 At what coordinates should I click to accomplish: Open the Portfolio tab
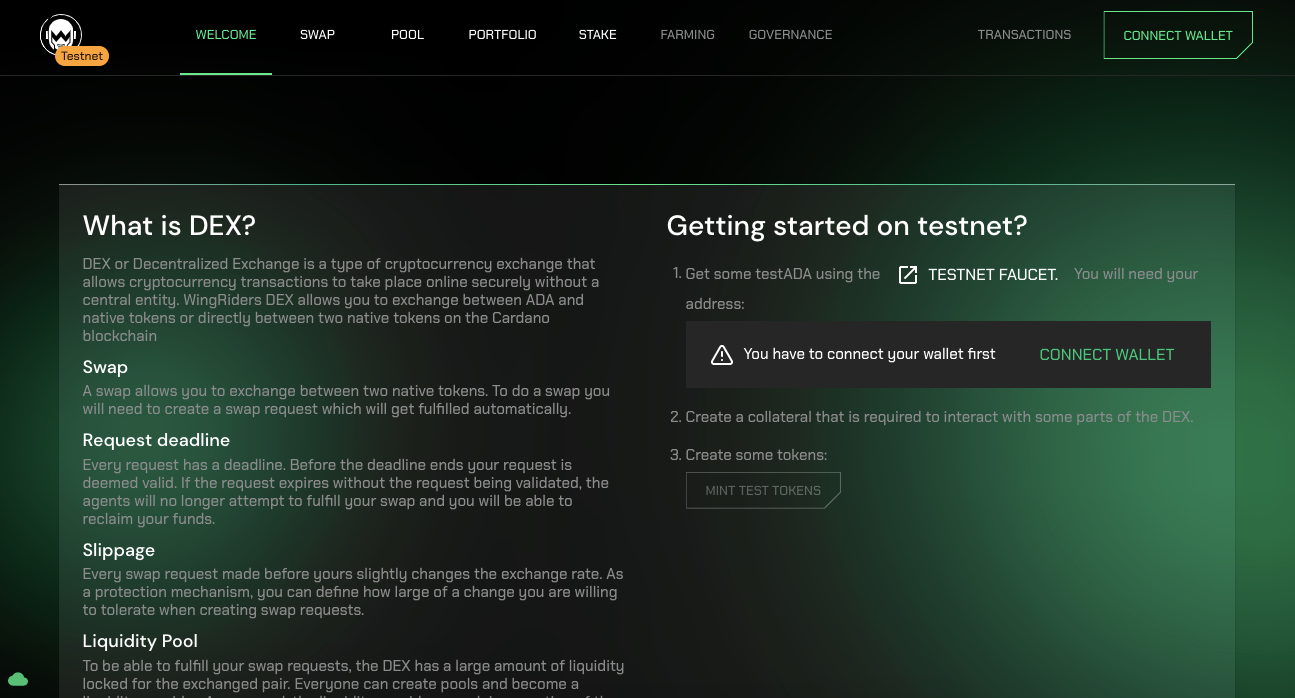502,35
